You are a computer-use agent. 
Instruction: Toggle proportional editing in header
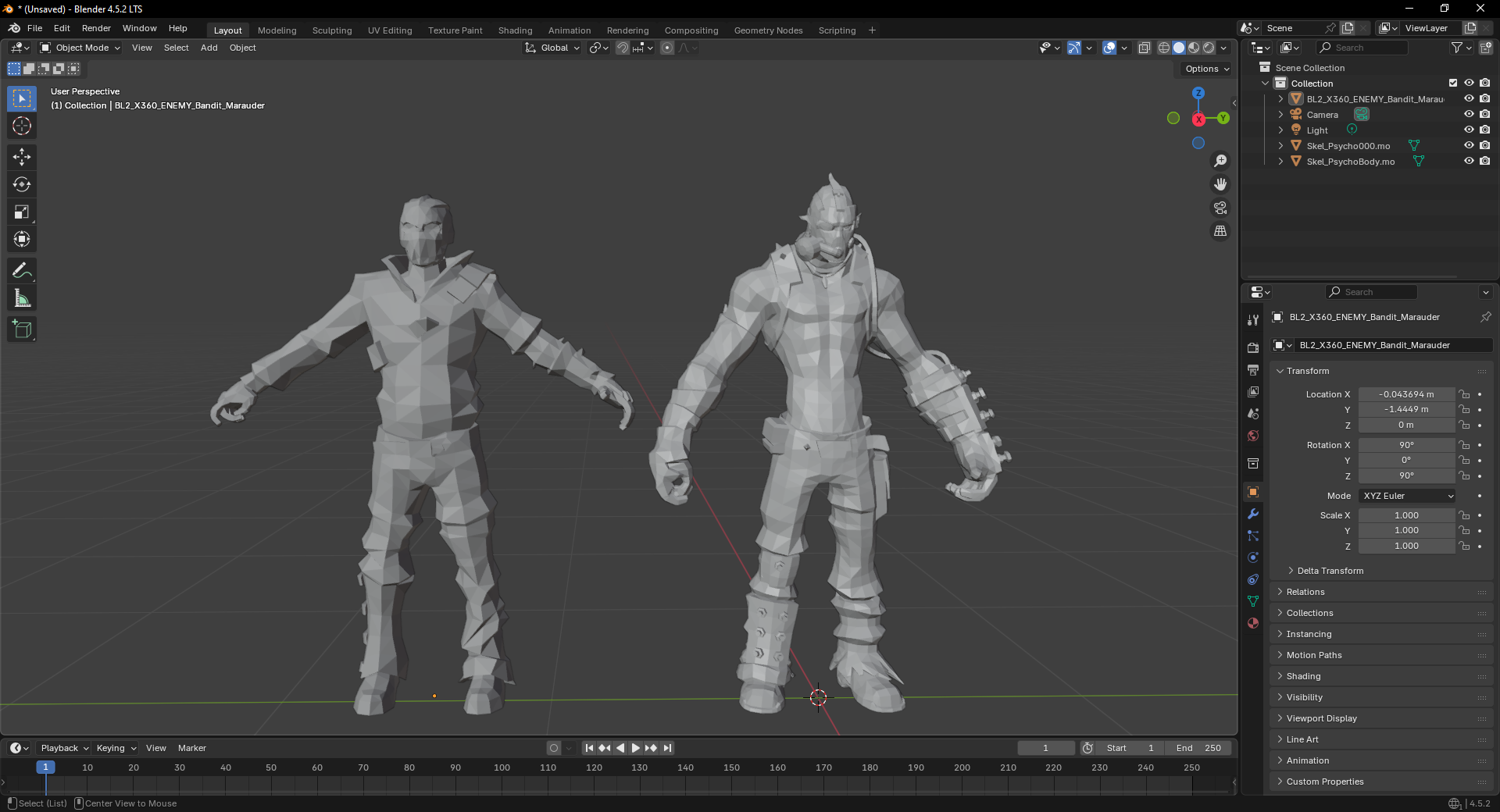667,48
